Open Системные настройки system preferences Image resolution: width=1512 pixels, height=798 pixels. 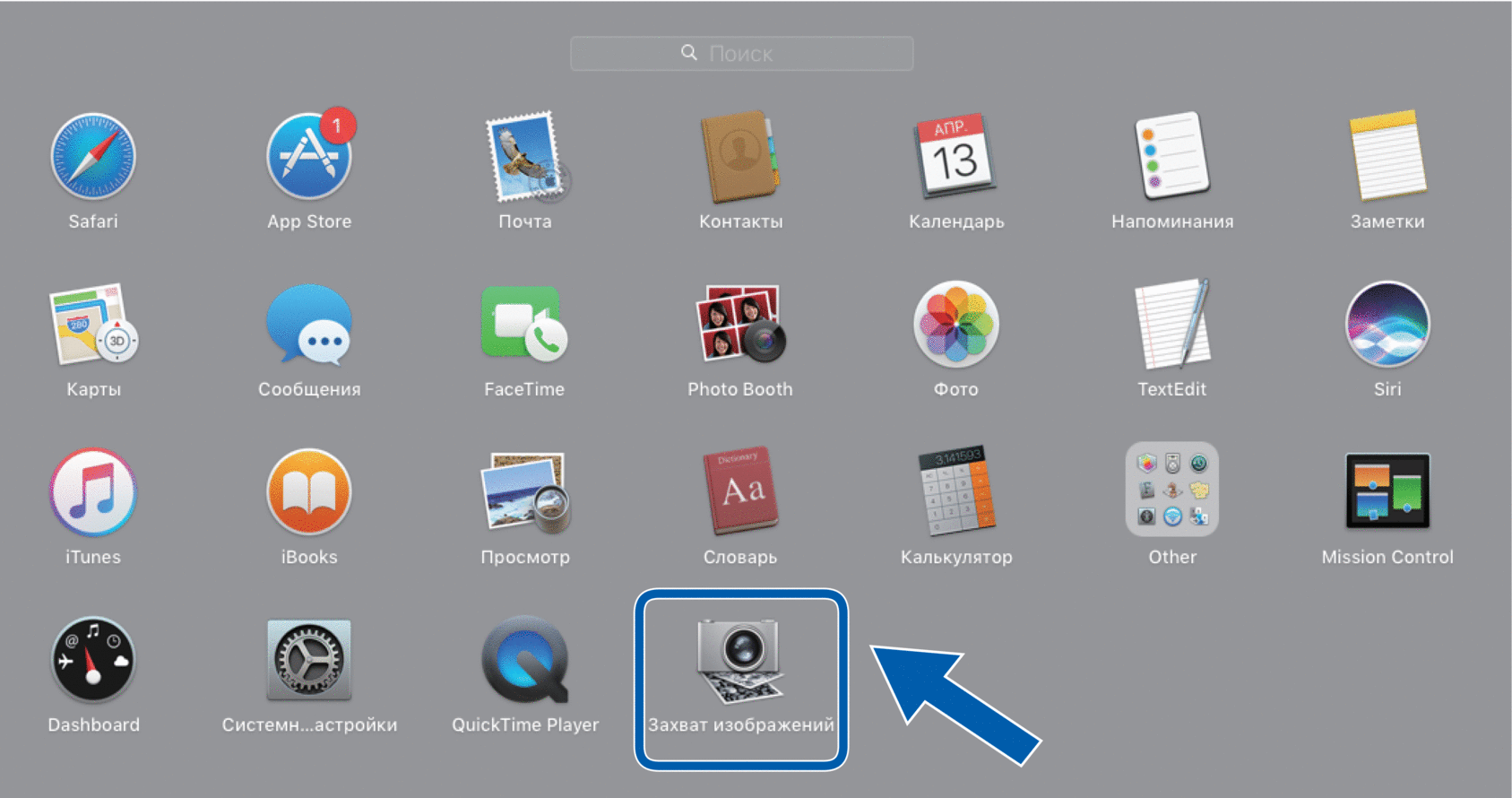(309, 660)
